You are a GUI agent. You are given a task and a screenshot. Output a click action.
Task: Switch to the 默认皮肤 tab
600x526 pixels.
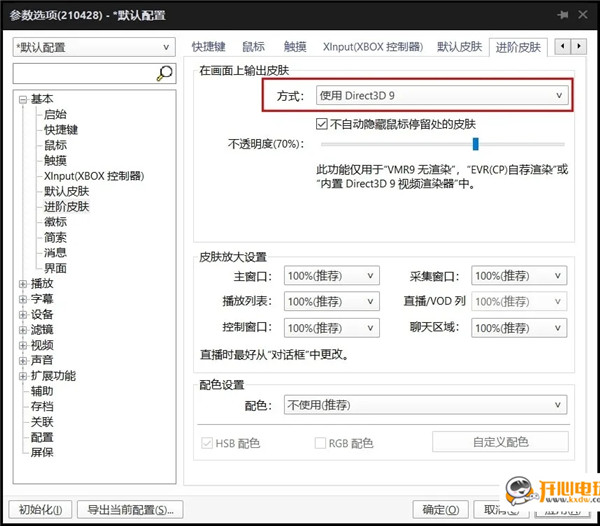459,47
